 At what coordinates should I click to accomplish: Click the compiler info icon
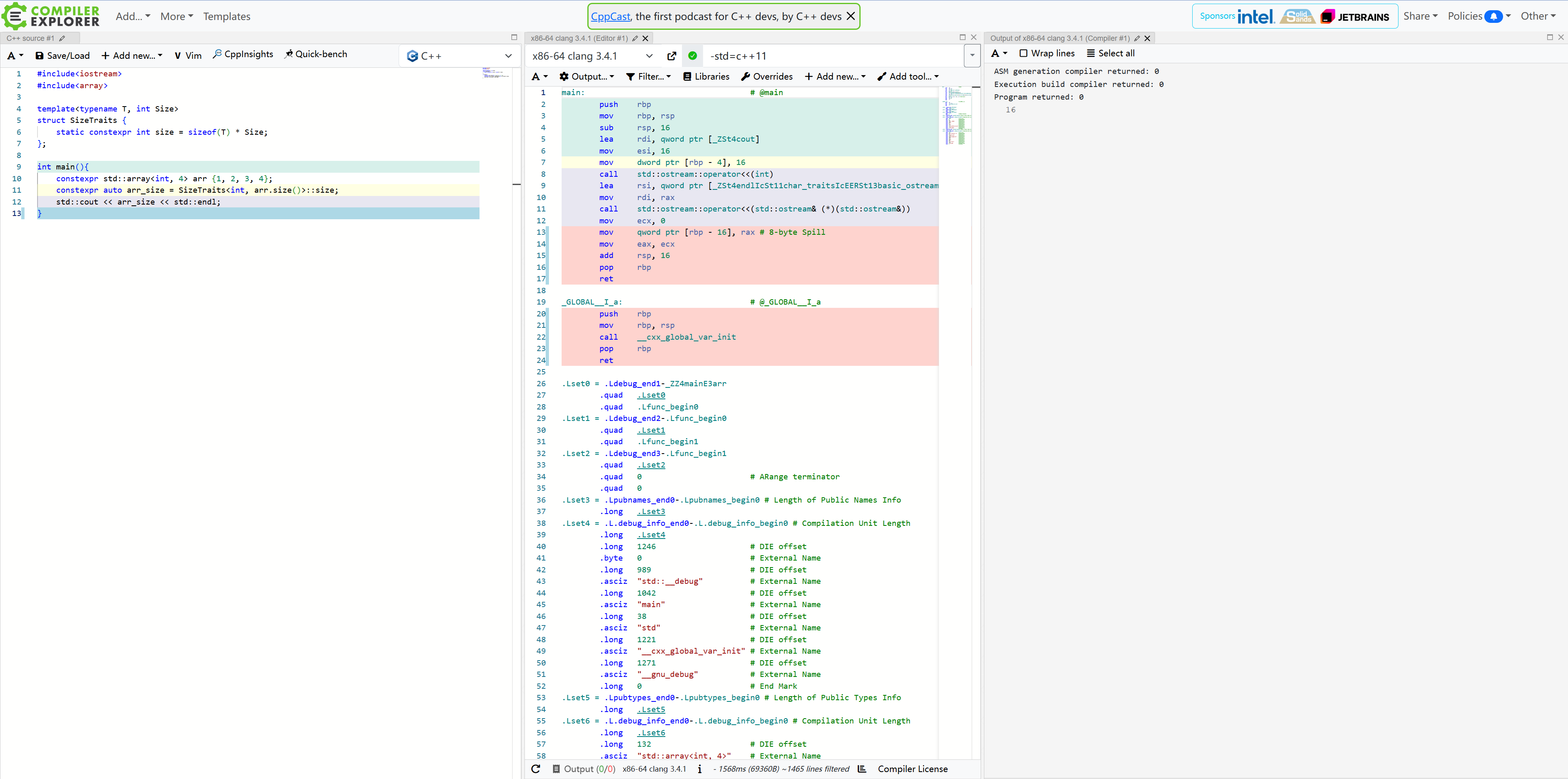pos(699,769)
